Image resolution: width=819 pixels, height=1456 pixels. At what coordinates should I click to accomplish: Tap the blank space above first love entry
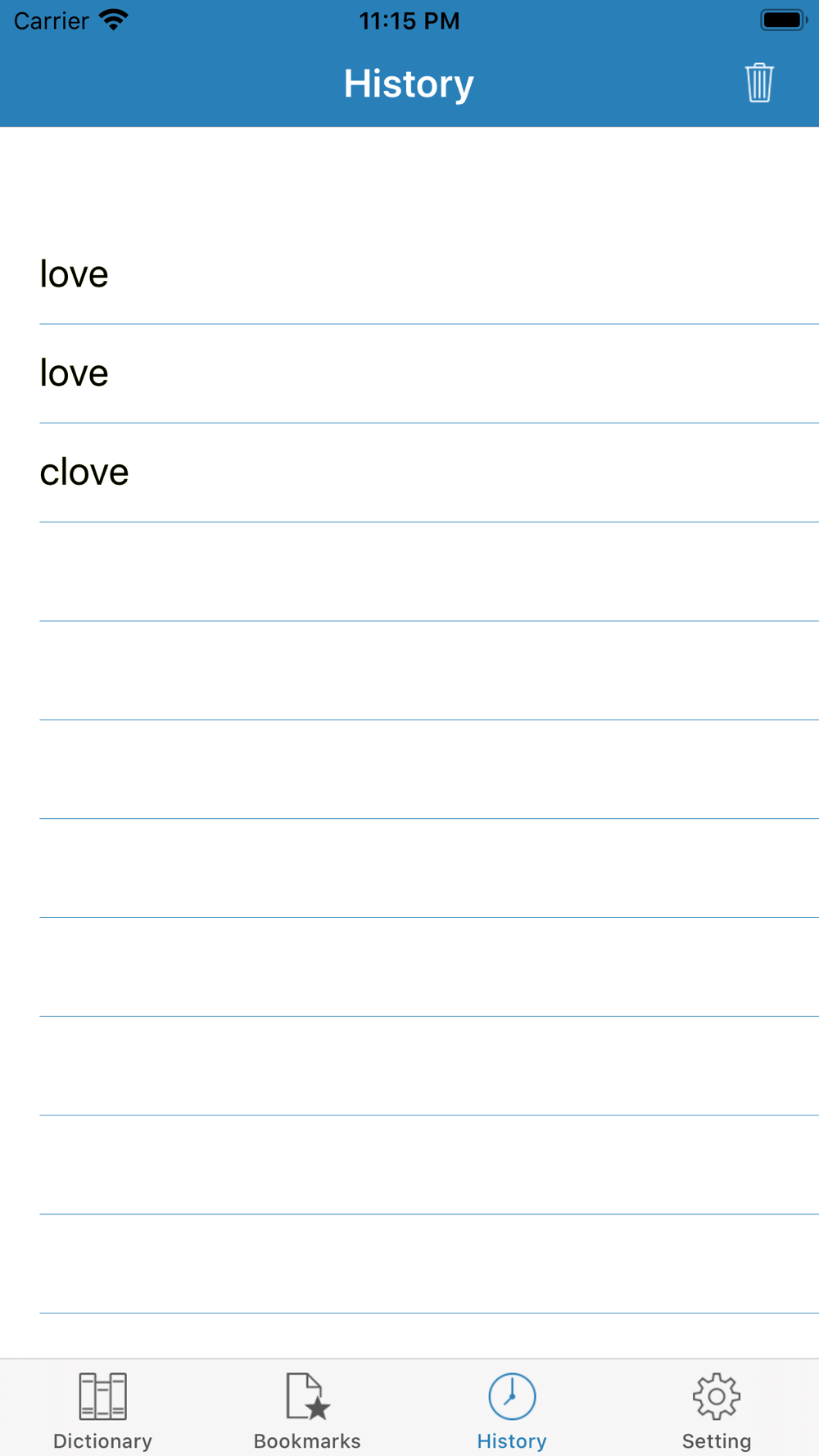pos(409,176)
